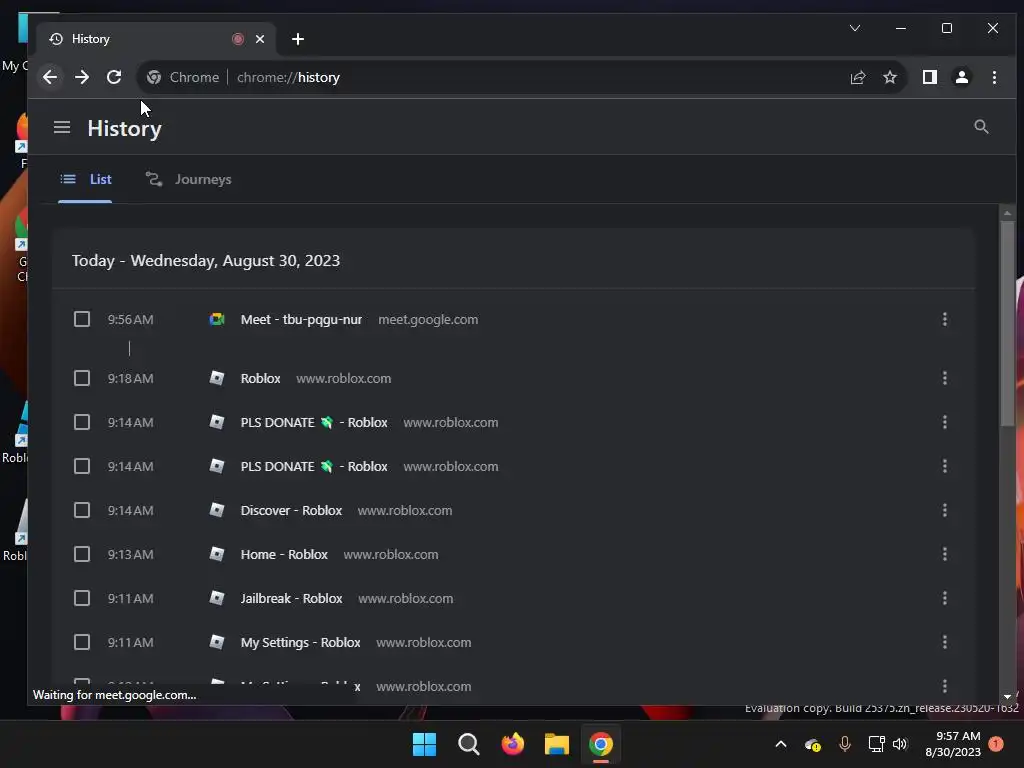1024x768 pixels.
Task: Close the History tab
Action: [x=260, y=39]
